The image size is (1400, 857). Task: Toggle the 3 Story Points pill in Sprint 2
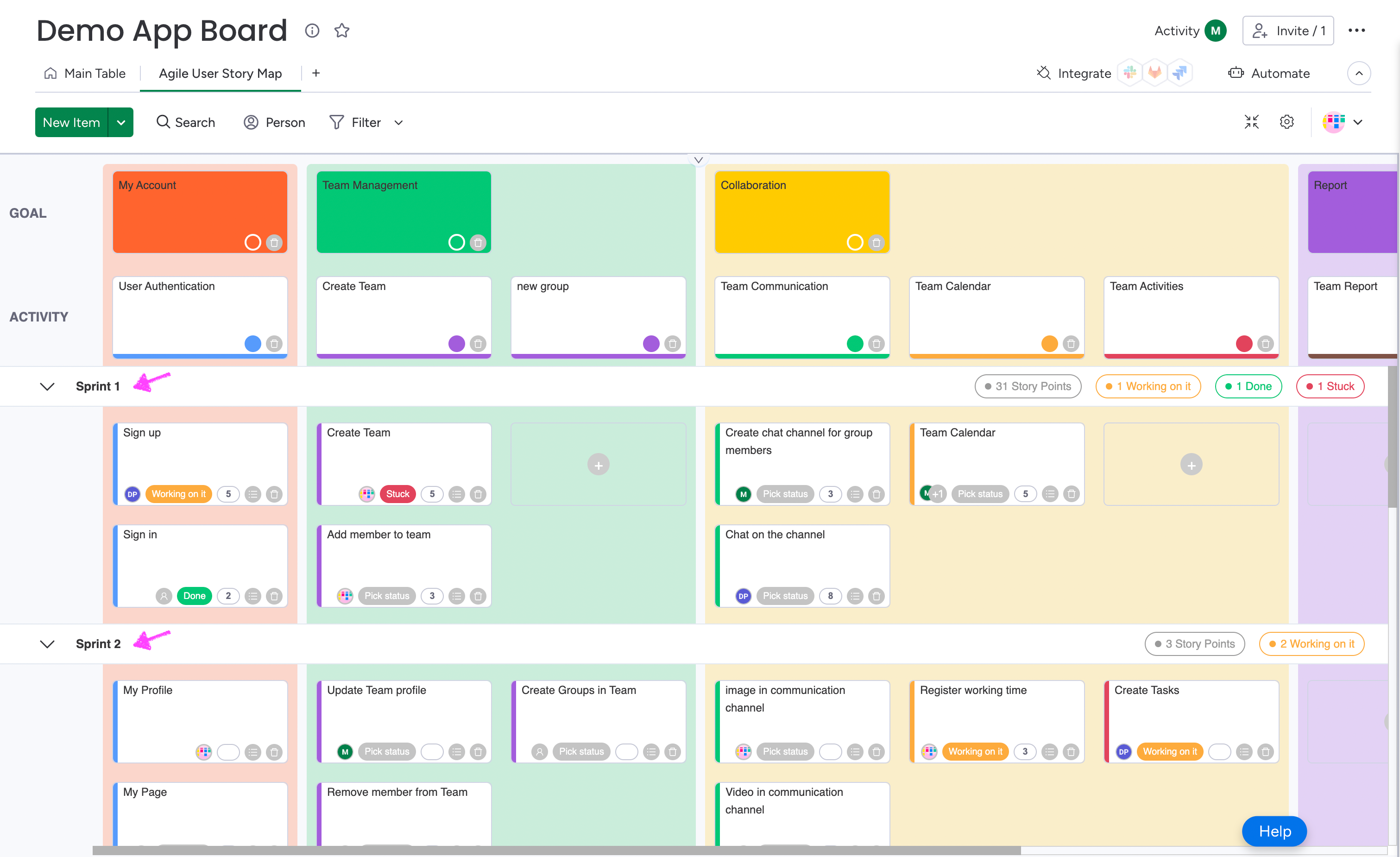coord(1194,644)
